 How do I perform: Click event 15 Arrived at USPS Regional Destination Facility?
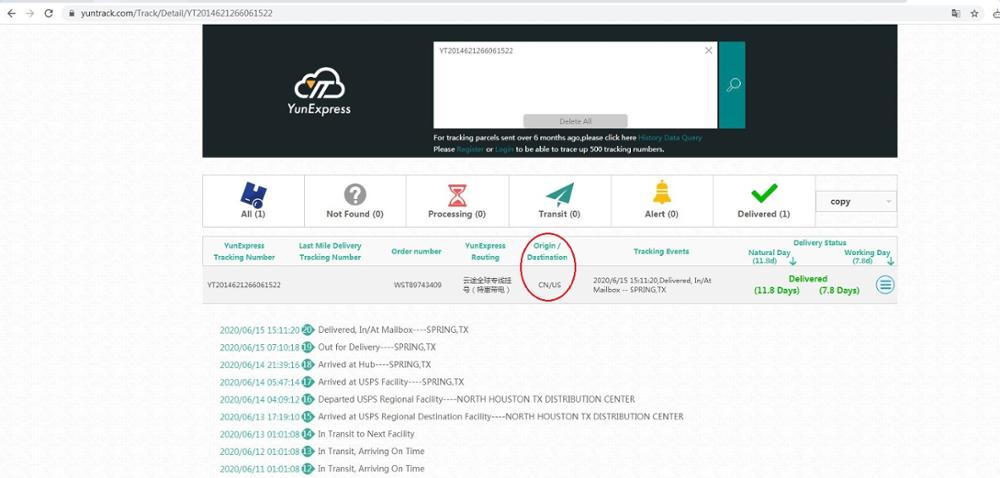pyautogui.click(x=500, y=417)
